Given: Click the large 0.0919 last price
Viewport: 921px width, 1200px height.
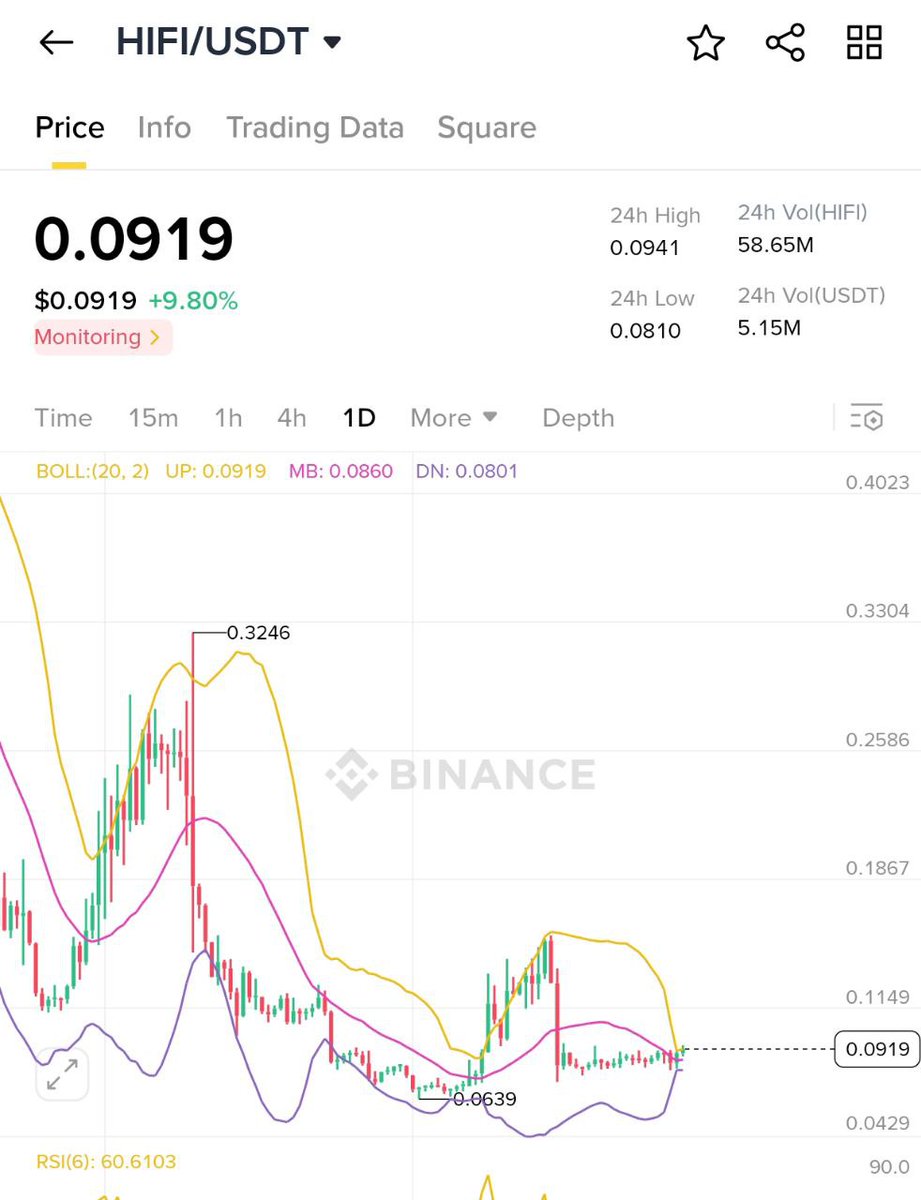Looking at the screenshot, I should pyautogui.click(x=134, y=238).
